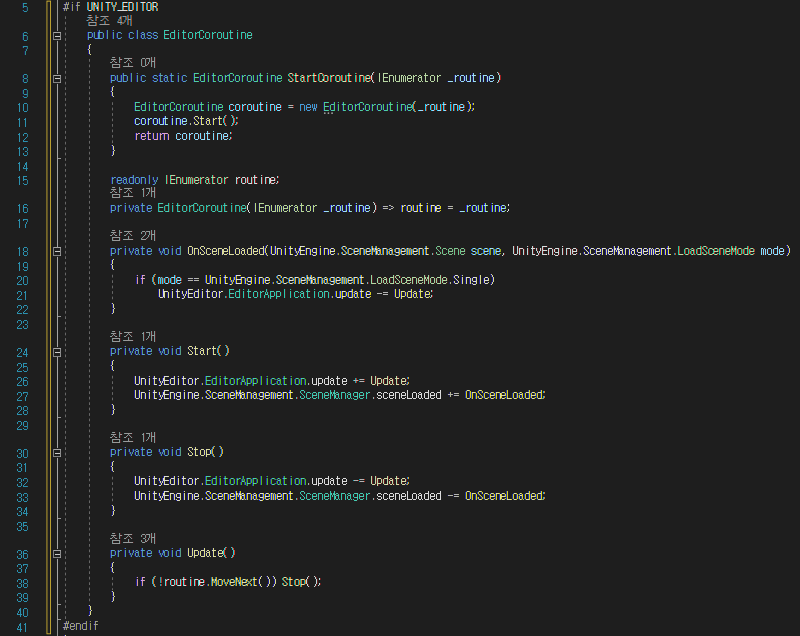Screen dimensions: 800x636
Task: Open the '참조 1개' CodeLens above the Start method
Action: coord(133,337)
